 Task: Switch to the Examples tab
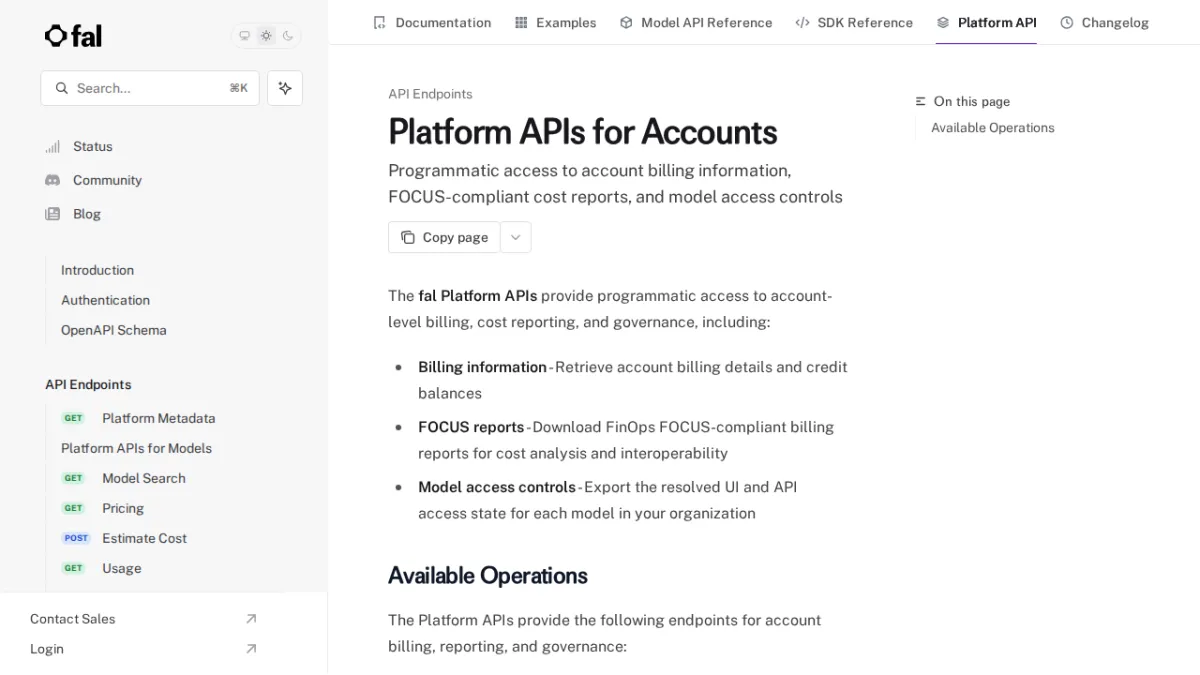(555, 22)
